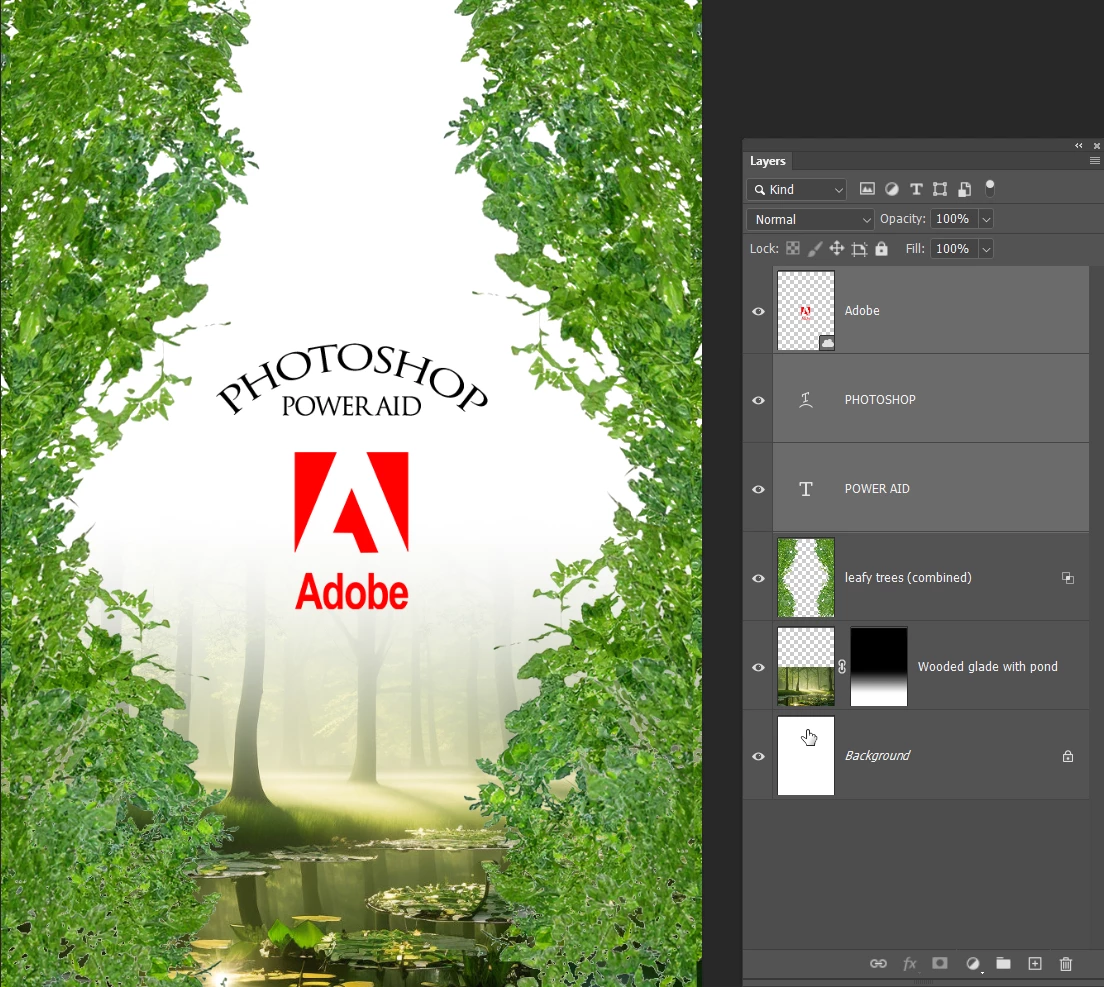Click the PHOTOSHOP warped text layer icon
Screen dimensions: 1104x987
coord(806,400)
